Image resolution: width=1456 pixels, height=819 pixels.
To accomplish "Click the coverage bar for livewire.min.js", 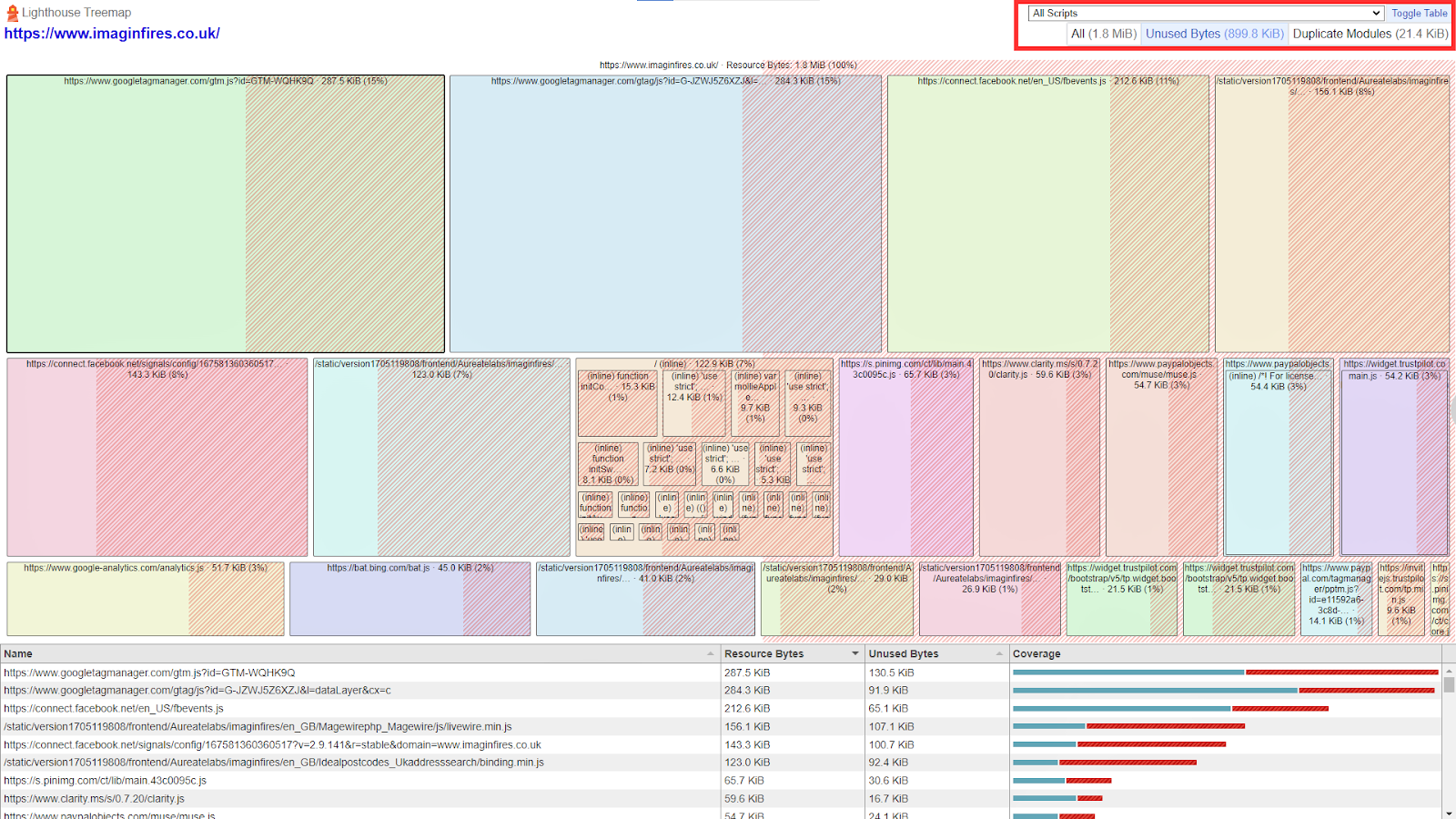I will click(1128, 726).
